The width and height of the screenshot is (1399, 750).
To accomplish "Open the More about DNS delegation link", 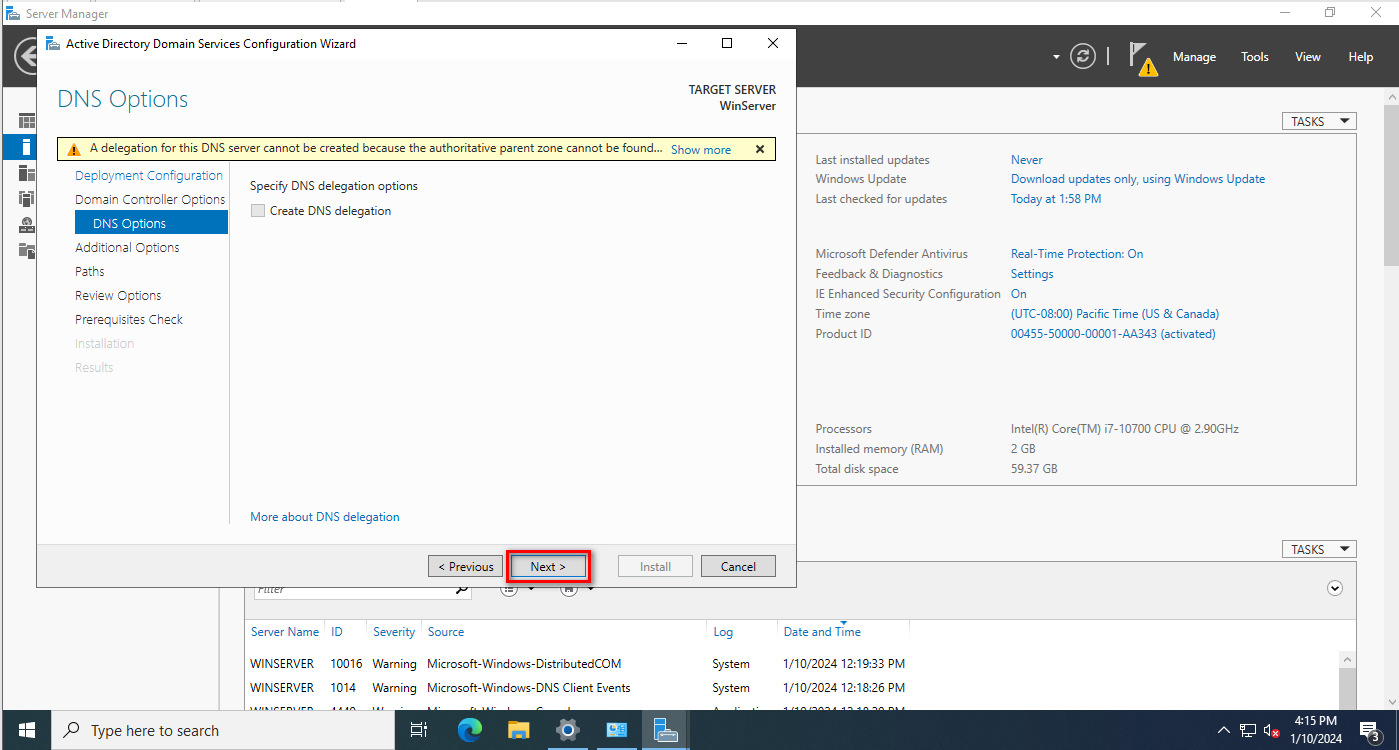I will click(x=325, y=517).
